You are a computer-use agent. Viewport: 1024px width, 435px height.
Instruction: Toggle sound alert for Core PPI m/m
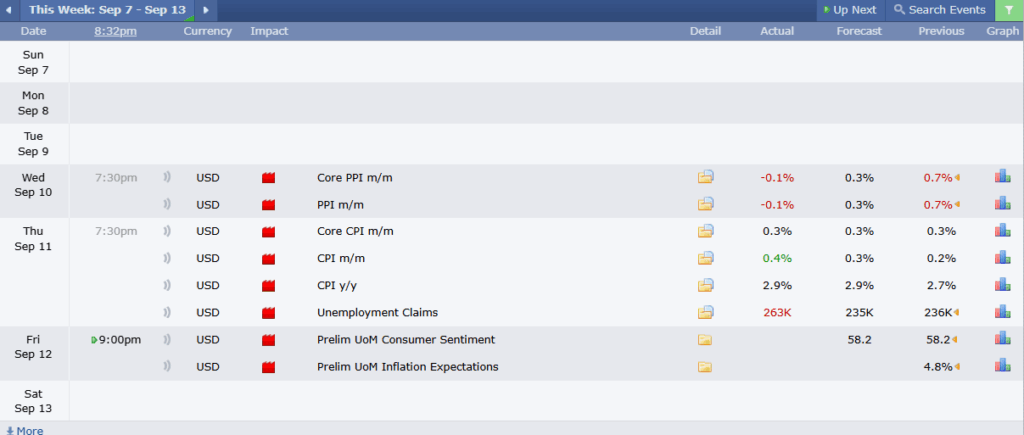167,177
